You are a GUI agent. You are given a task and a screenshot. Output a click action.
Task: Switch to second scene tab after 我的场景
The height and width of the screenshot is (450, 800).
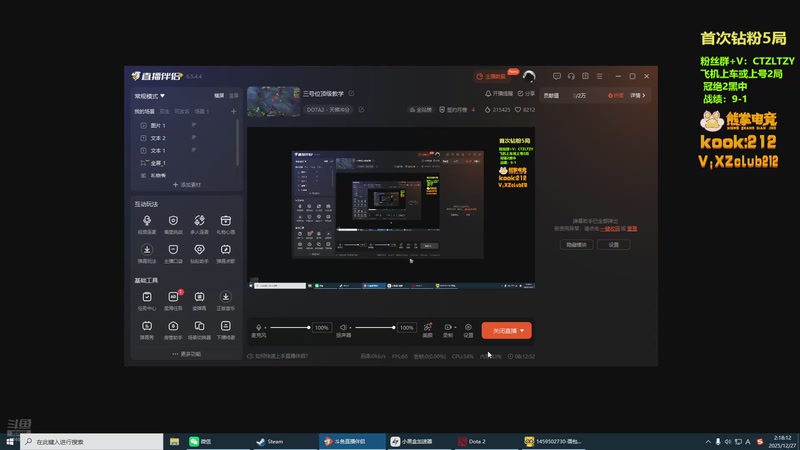point(164,112)
